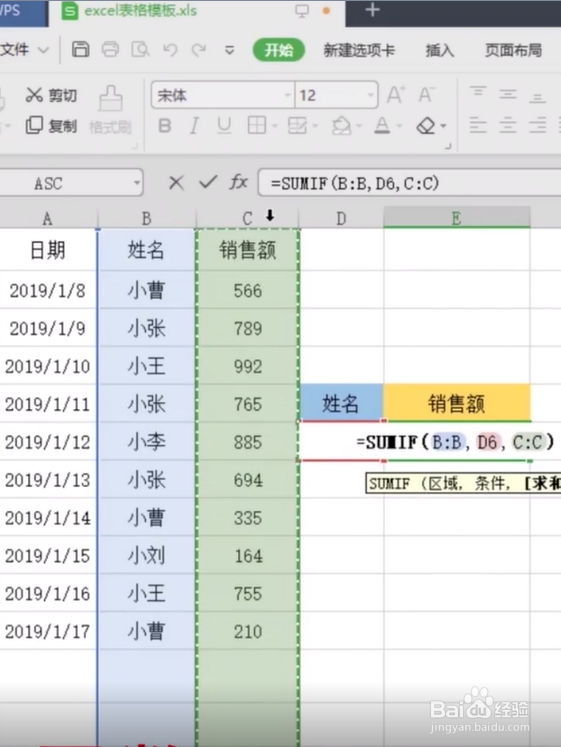Apply Bottom Align to cell
Screen dimensions: 561x747
coord(537,97)
